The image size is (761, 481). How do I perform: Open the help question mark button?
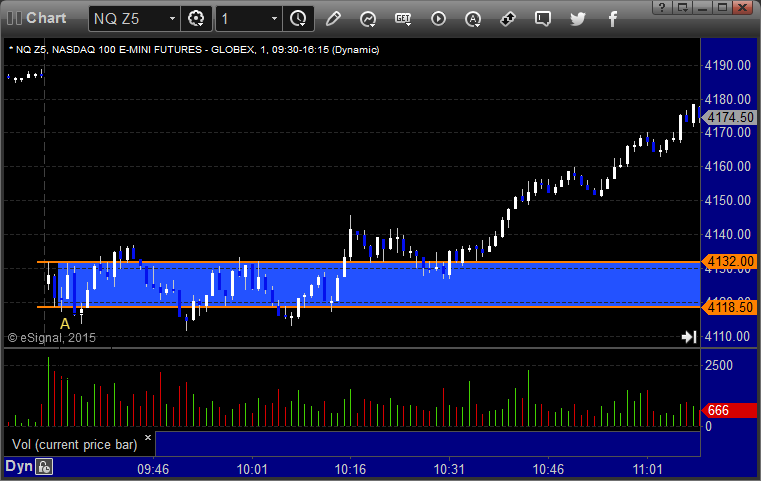point(662,7)
